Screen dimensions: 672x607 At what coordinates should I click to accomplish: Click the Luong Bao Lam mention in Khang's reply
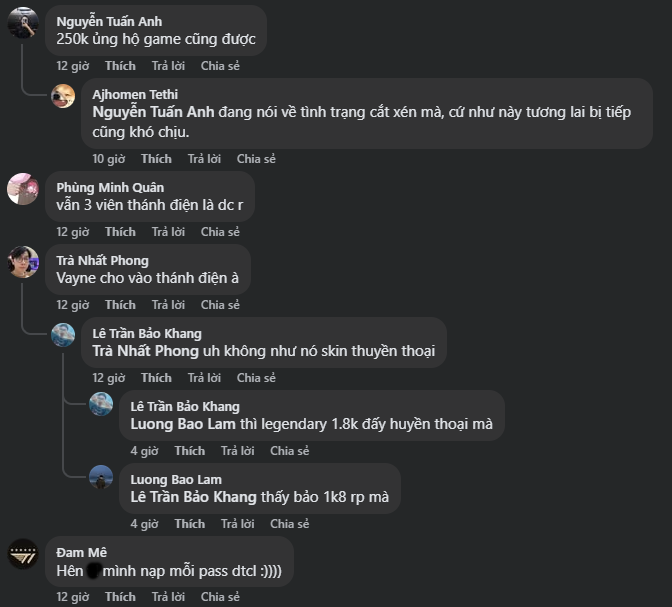(x=181, y=424)
